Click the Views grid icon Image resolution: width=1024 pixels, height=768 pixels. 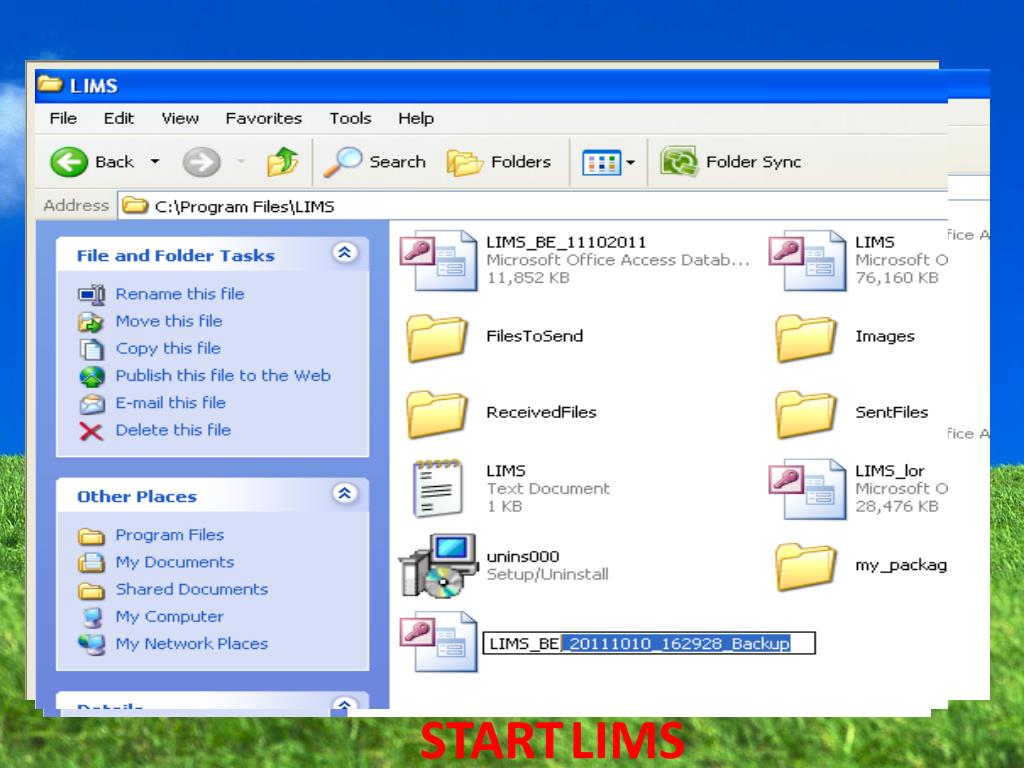point(601,162)
